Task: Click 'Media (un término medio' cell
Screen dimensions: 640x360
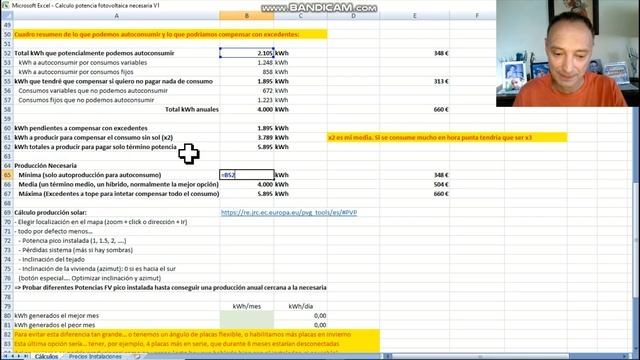Action: coord(116,184)
